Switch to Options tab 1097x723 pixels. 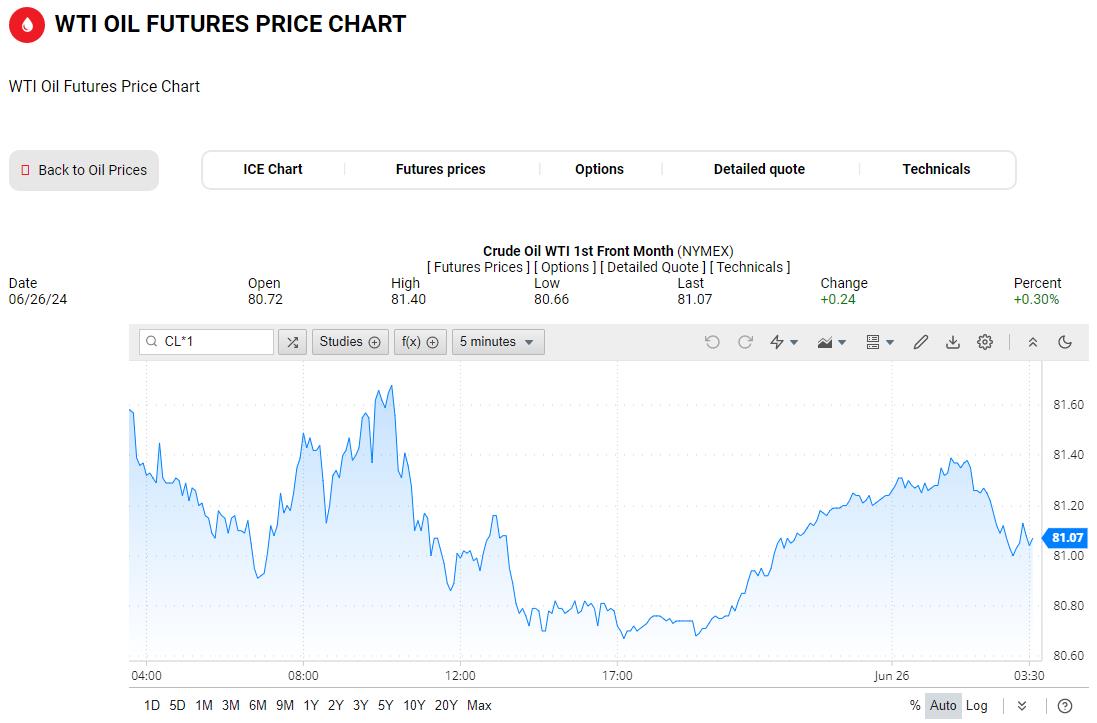[x=600, y=169]
